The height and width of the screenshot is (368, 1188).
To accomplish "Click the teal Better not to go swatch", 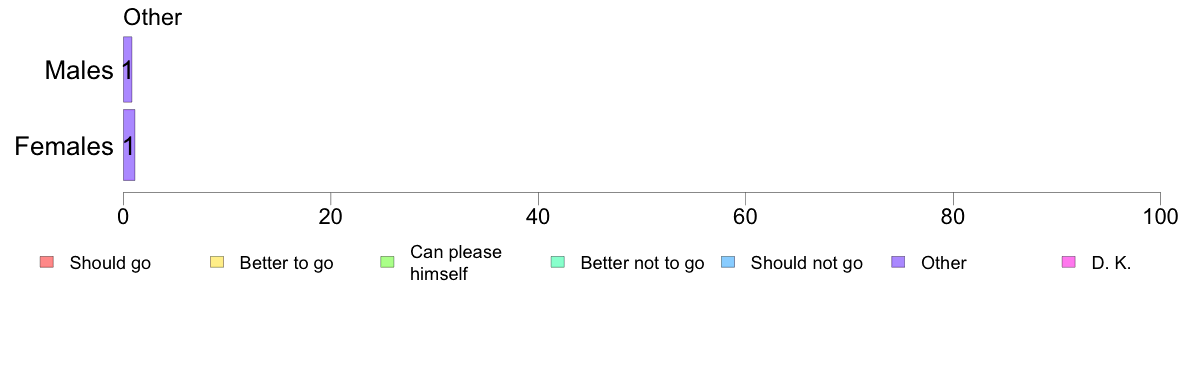I will (557, 263).
